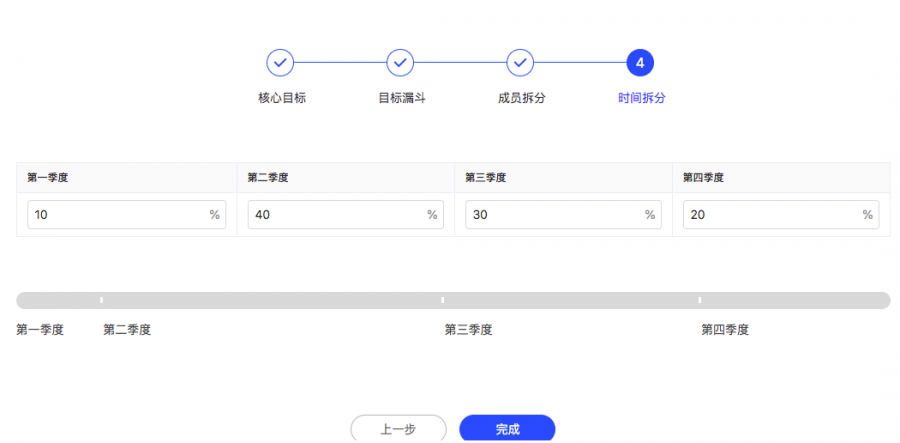The width and height of the screenshot is (900, 443).
Task: Click the slider handle at 第四季度 start
Action: click(700, 300)
